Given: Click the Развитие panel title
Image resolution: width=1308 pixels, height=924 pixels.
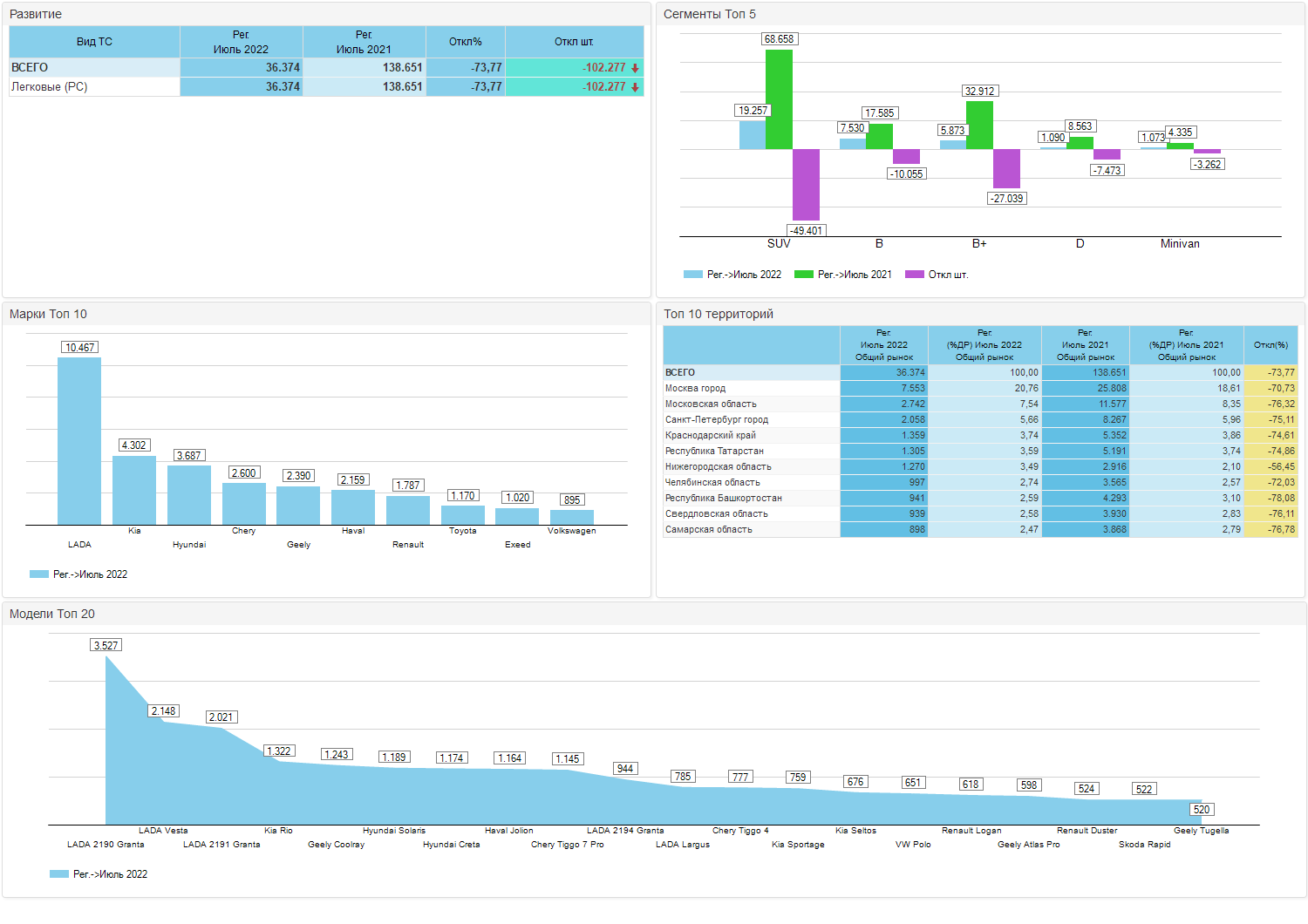Looking at the screenshot, I should [36, 14].
